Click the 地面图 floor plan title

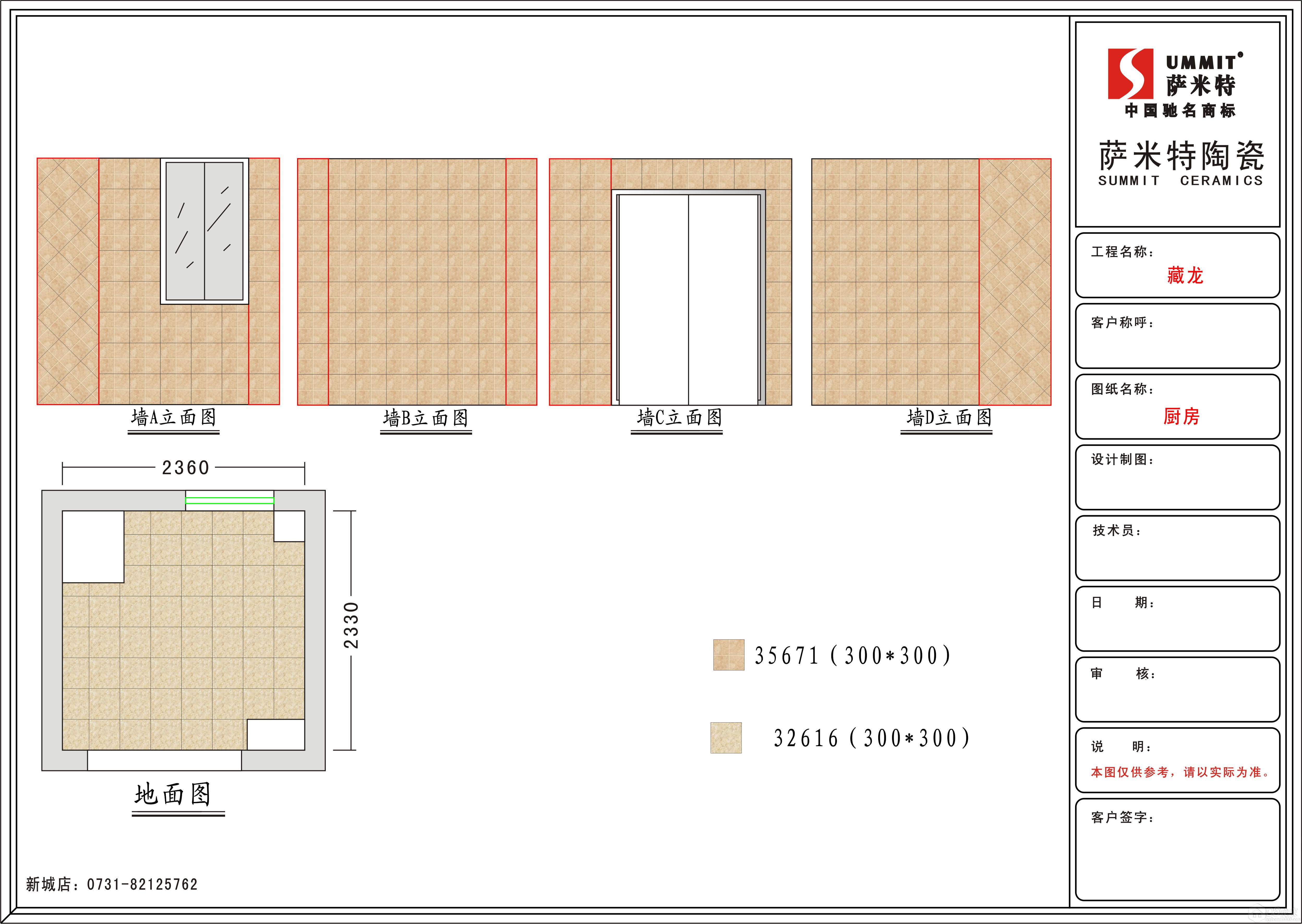click(x=173, y=794)
